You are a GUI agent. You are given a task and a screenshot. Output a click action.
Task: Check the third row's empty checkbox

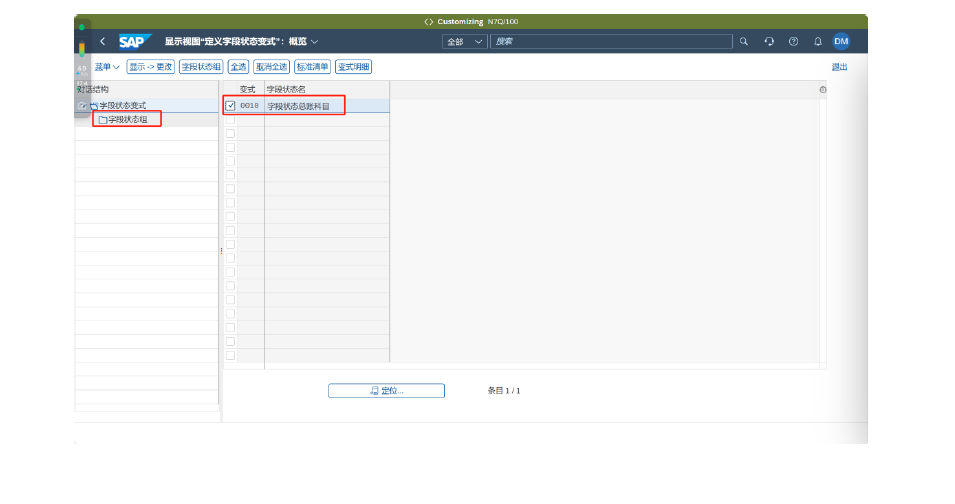(x=230, y=133)
